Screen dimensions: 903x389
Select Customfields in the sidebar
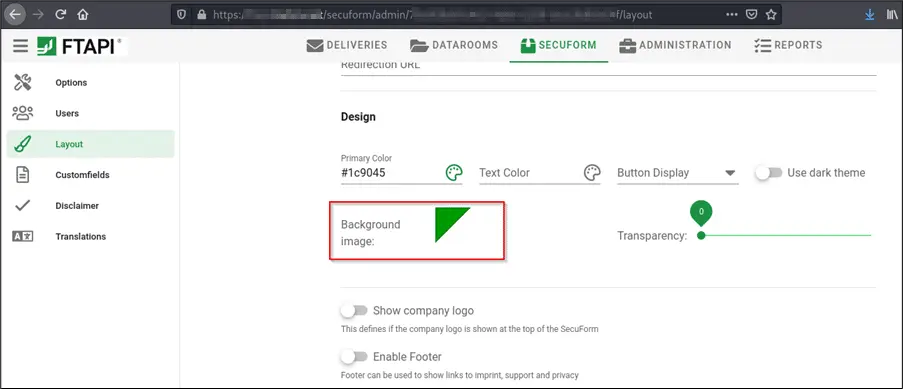click(x=90, y=175)
